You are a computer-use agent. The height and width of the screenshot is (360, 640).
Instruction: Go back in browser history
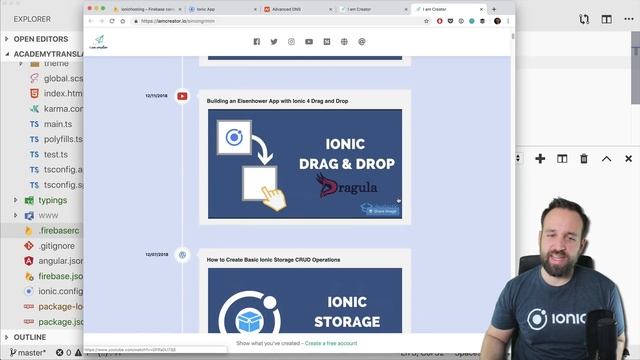click(x=91, y=21)
